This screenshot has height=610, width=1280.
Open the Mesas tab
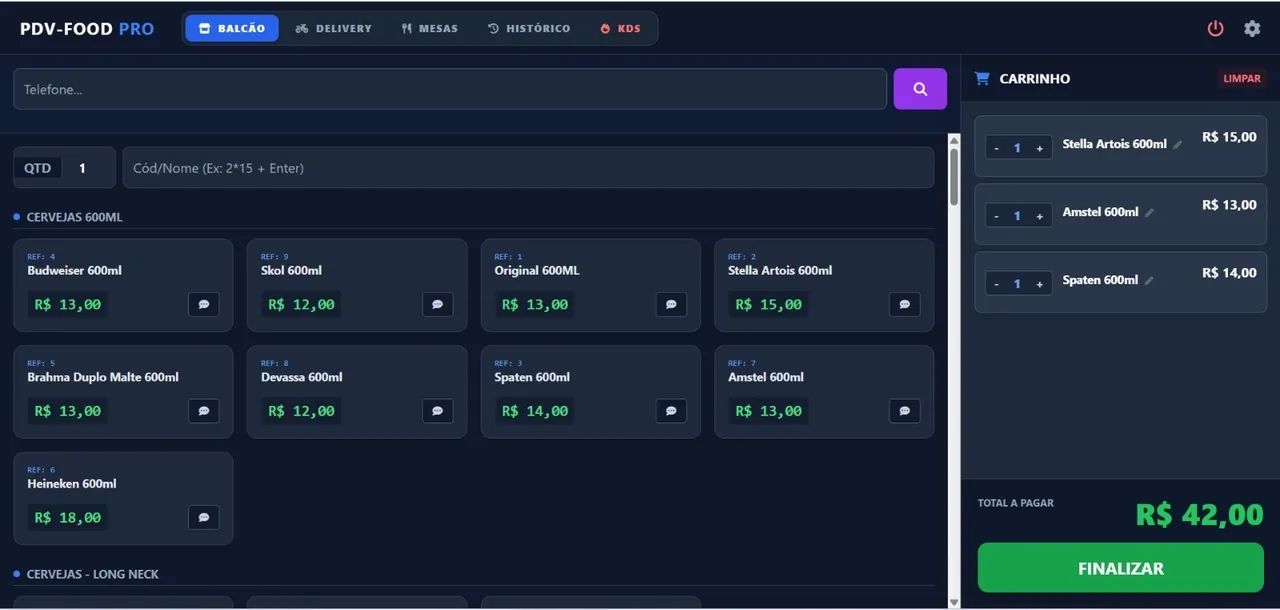click(429, 28)
